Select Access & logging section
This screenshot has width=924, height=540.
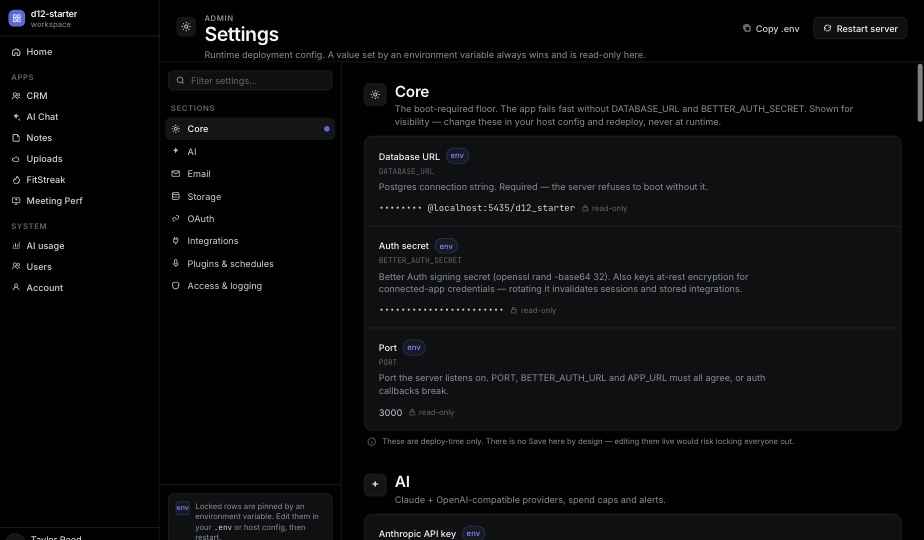[250, 286]
